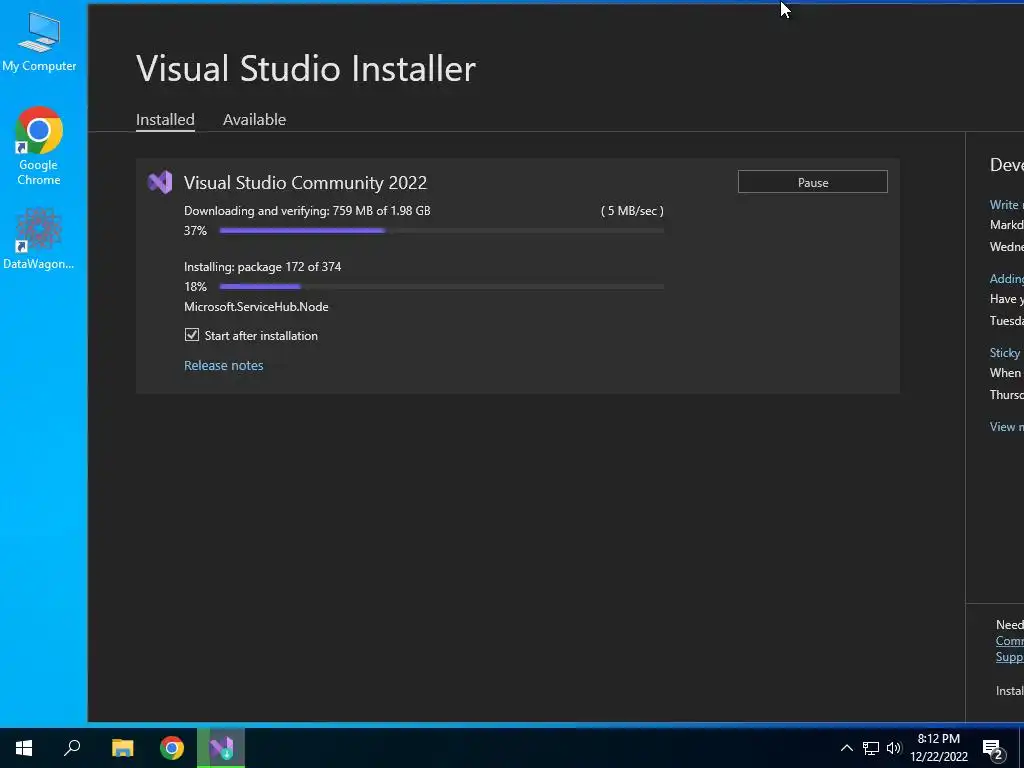Open the clock showing 8:12 PM

click(939, 748)
